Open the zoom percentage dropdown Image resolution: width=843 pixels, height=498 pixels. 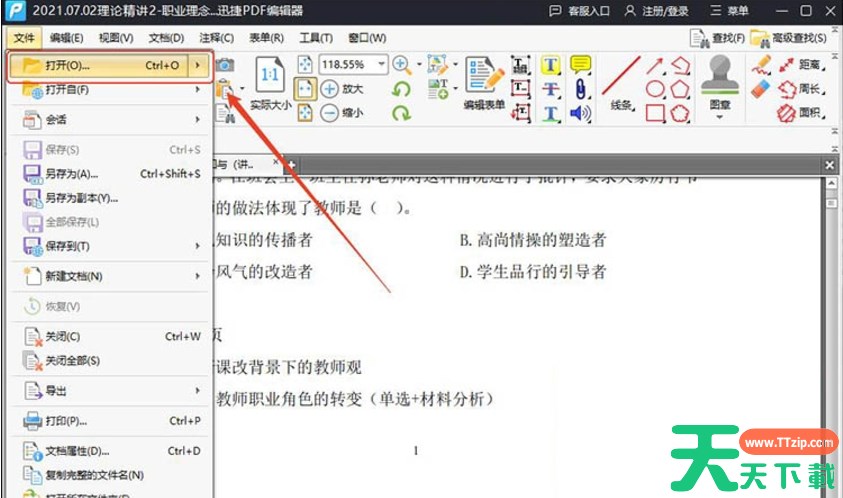(x=381, y=64)
